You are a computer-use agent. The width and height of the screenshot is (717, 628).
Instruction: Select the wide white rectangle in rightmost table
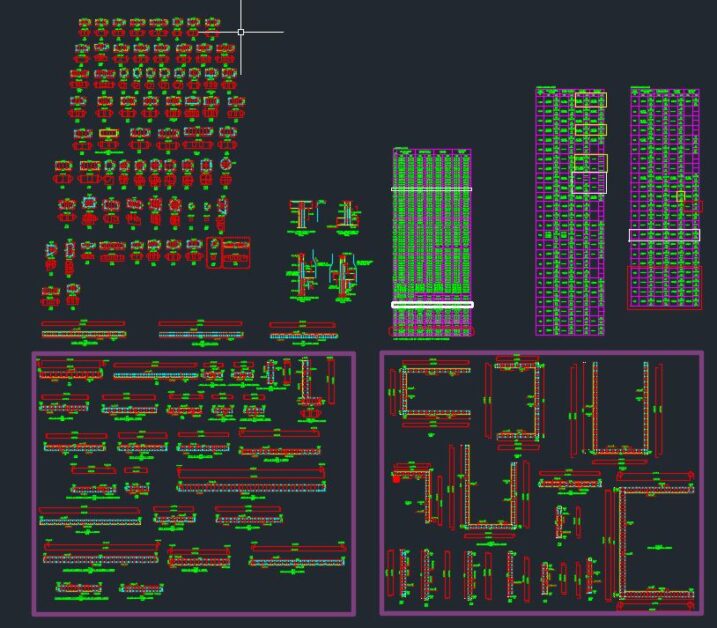(x=664, y=235)
